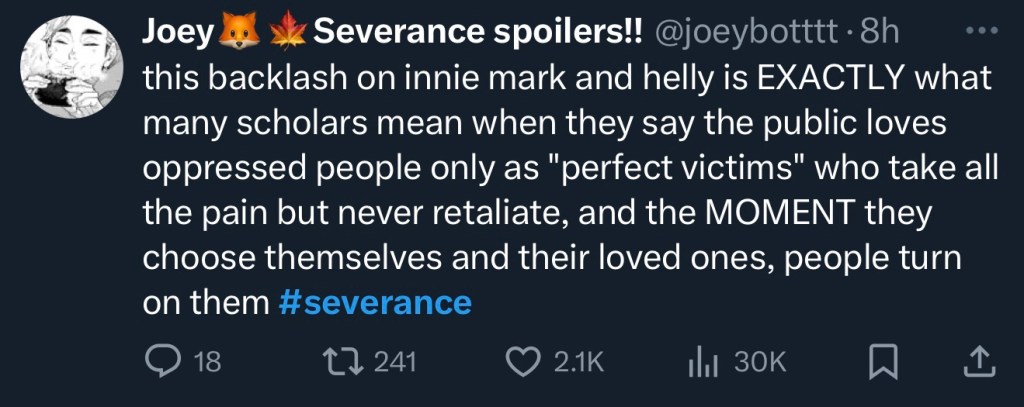1024x407 pixels.
Task: Click the maple leaf emoji in the name
Action: pos(287,33)
